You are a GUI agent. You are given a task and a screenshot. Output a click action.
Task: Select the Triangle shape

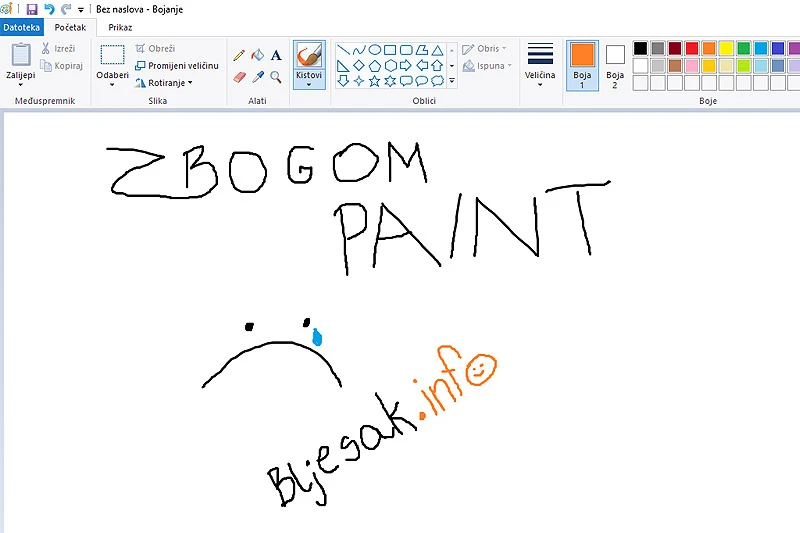point(437,50)
